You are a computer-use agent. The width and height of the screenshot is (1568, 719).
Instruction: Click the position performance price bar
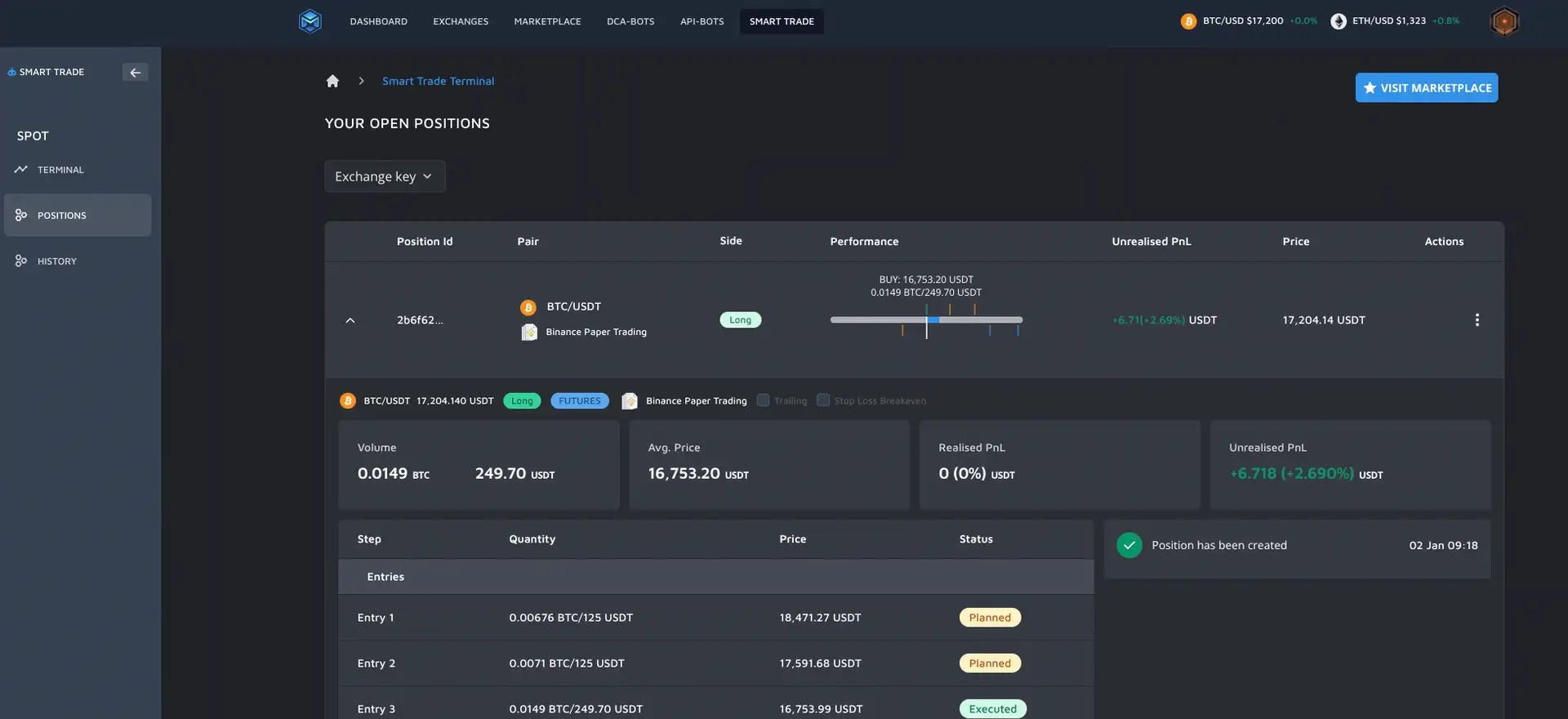coord(926,320)
